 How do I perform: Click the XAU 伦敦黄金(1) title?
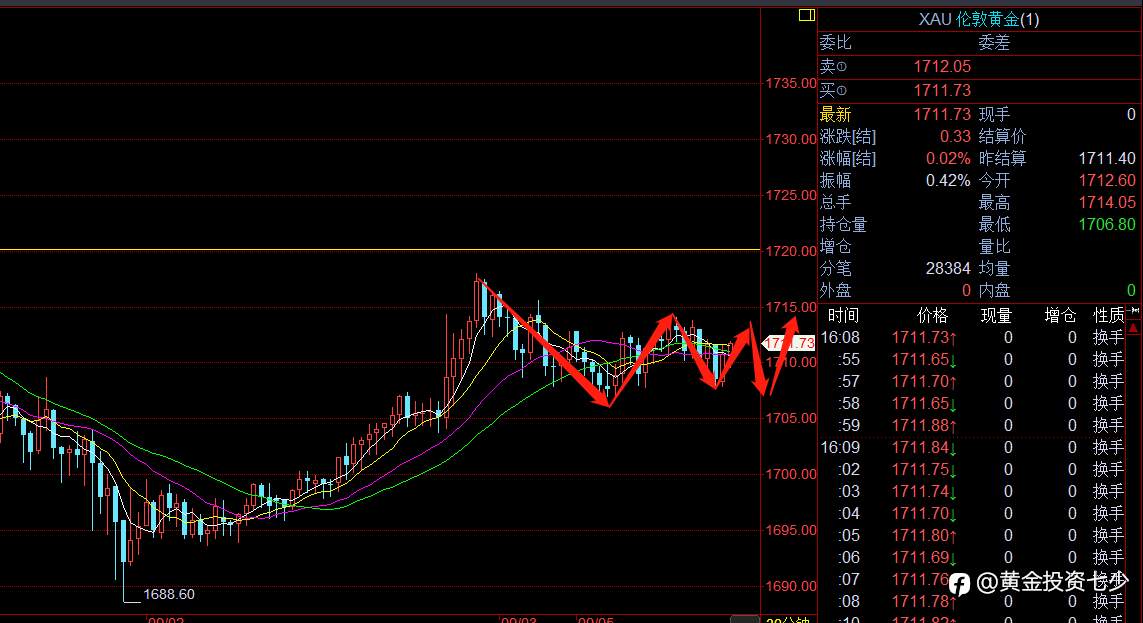pos(979,19)
